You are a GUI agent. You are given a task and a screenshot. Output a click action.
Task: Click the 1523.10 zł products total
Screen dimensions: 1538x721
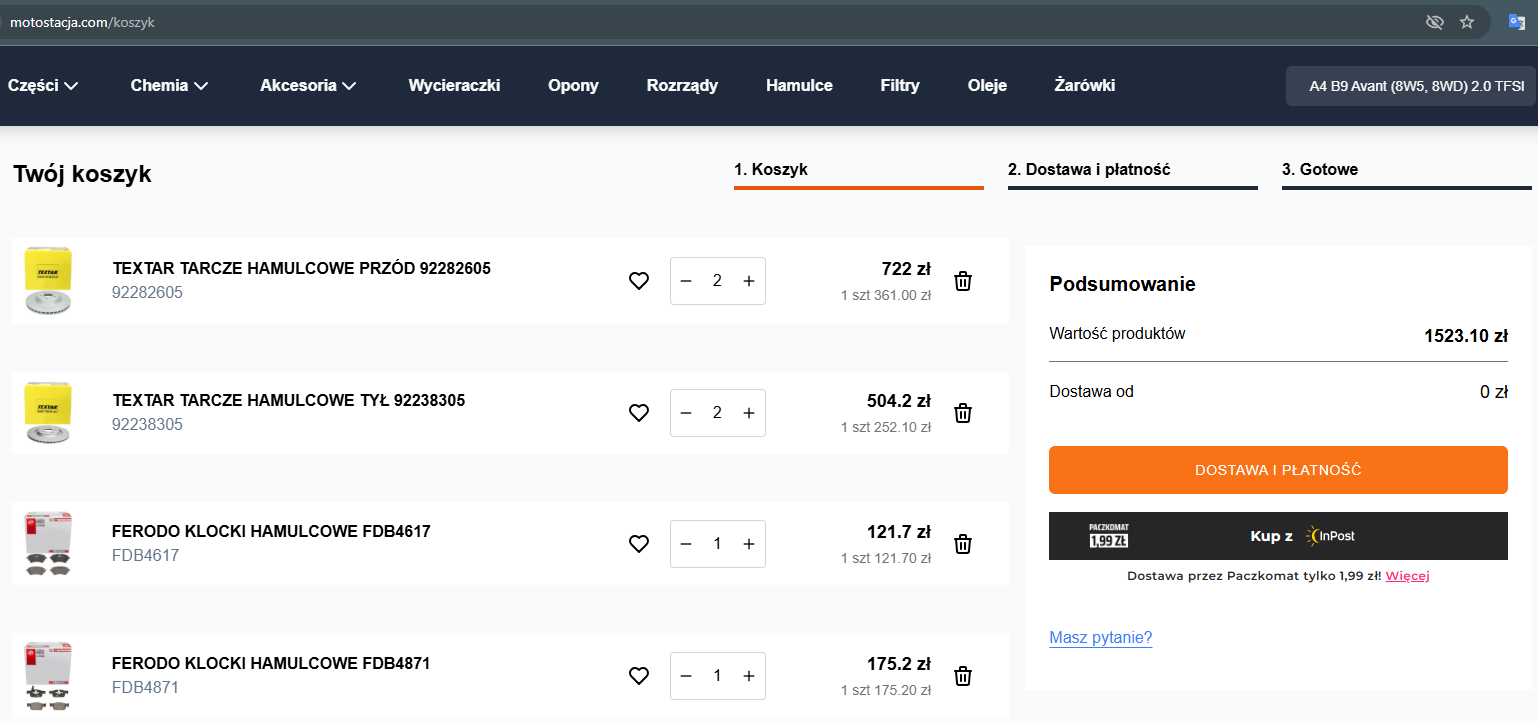[x=1465, y=336]
